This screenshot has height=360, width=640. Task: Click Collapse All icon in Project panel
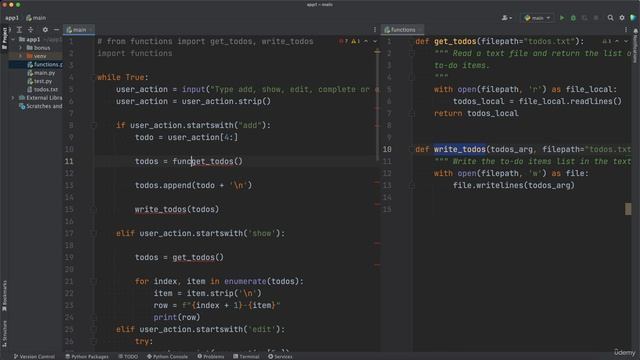tap(31, 30)
